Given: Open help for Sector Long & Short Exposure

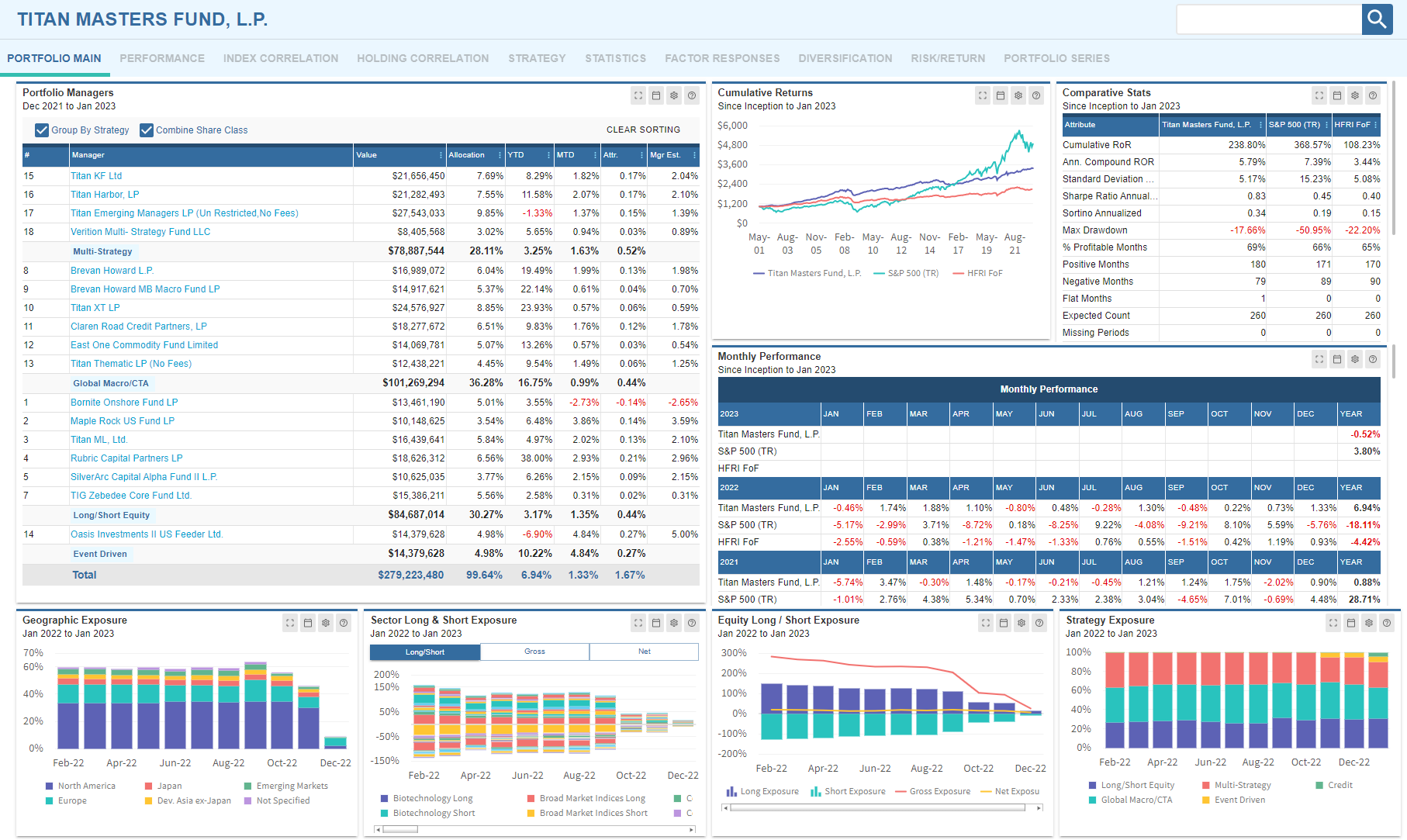Looking at the screenshot, I should click(692, 623).
